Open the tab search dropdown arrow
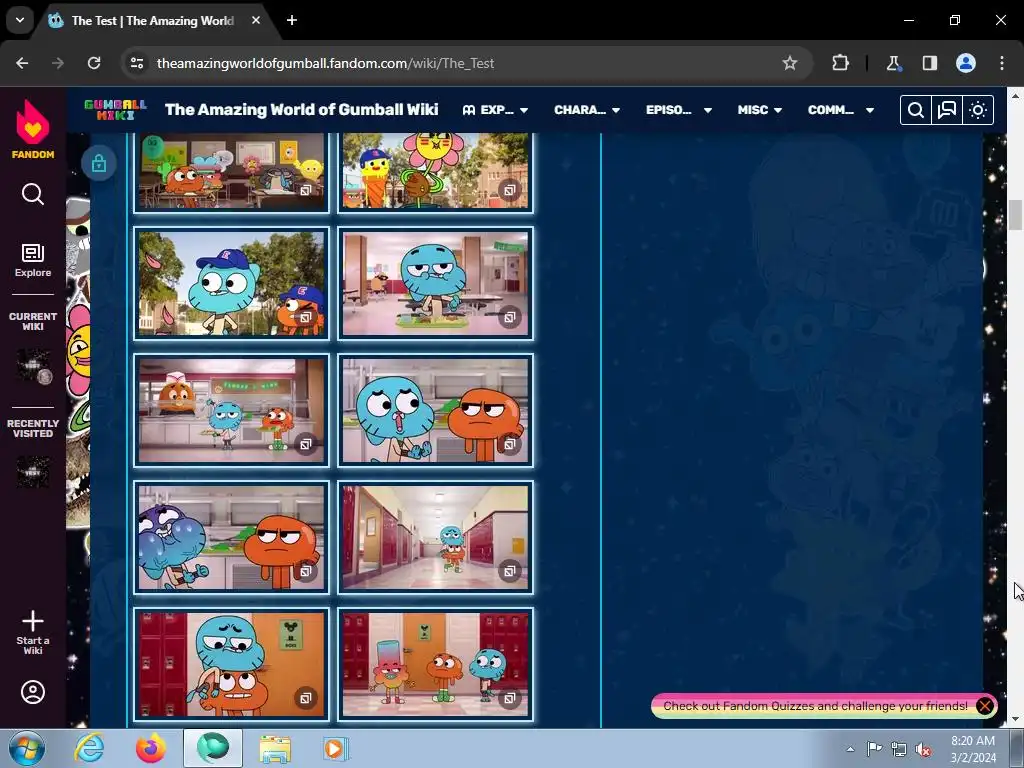The height and width of the screenshot is (768, 1024). [x=20, y=20]
